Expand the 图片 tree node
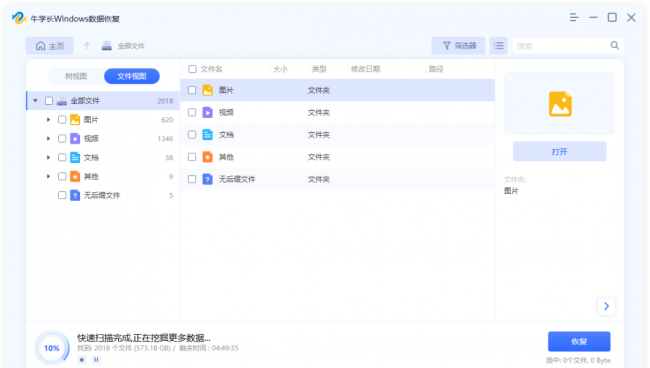650x368 pixels. click(x=49, y=120)
